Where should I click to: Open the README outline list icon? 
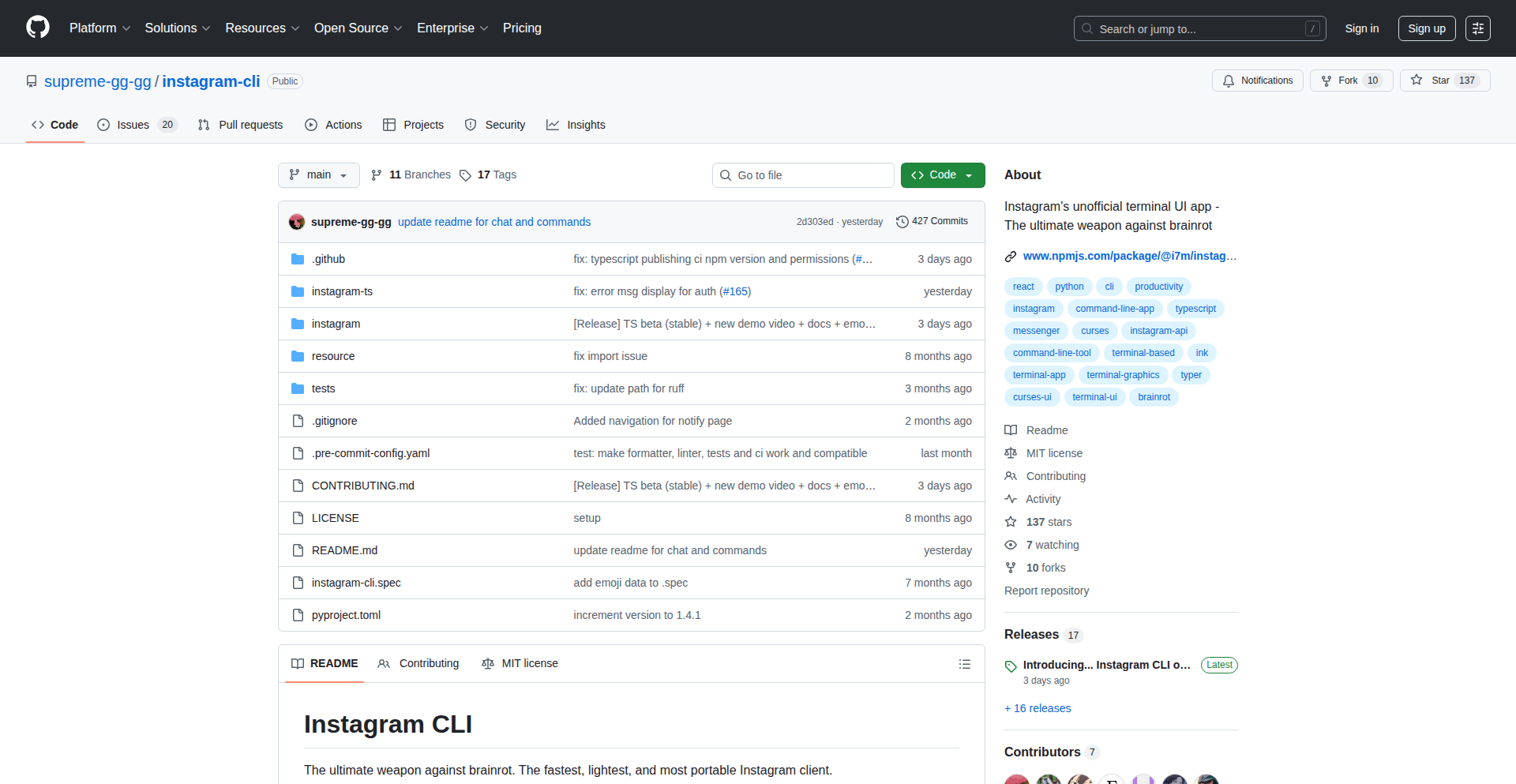click(x=965, y=664)
